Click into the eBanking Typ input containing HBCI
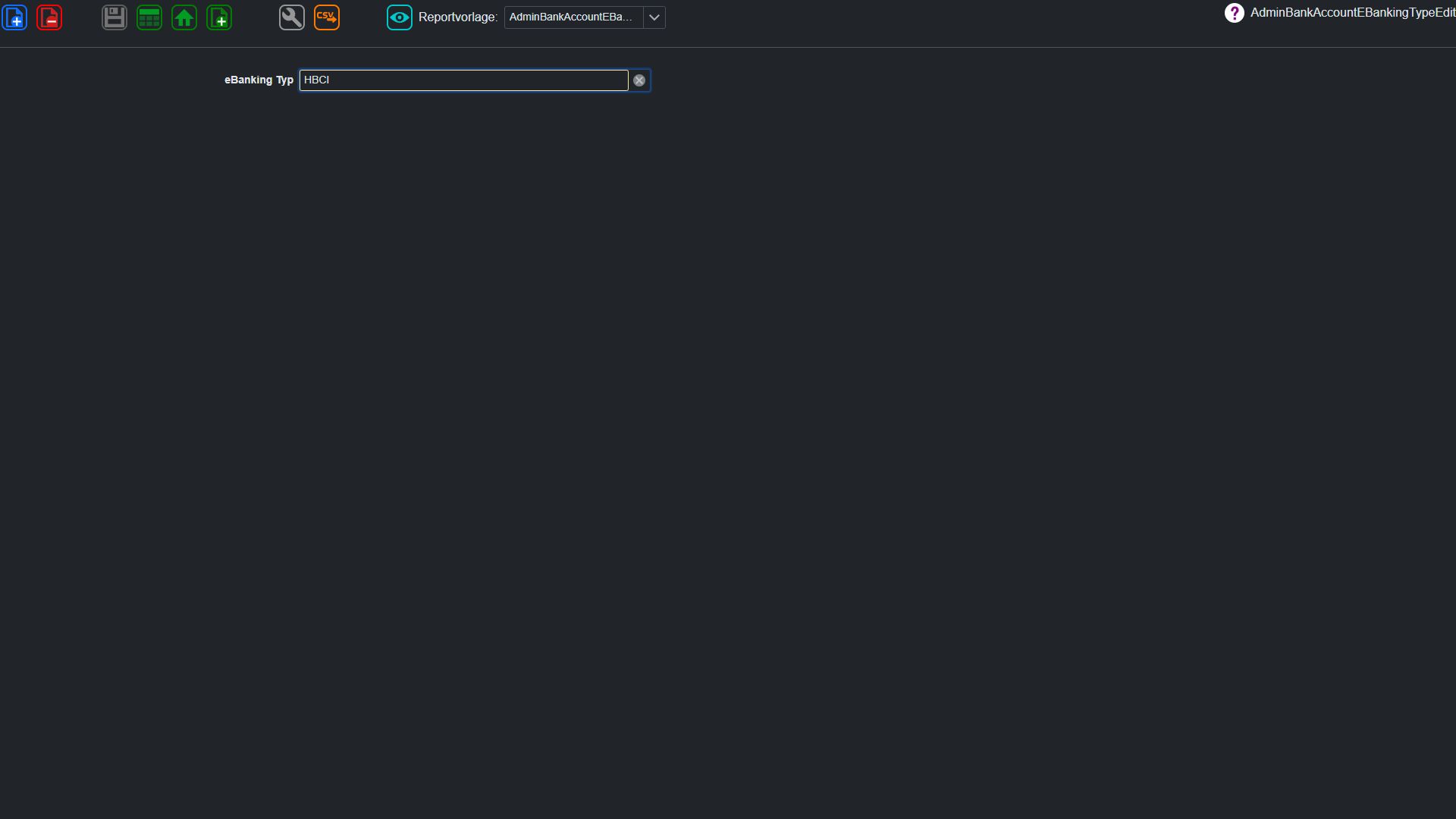The width and height of the screenshot is (1456, 819). [464, 80]
